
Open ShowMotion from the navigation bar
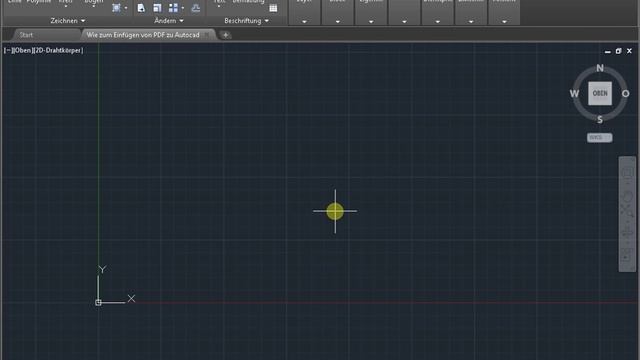tap(627, 256)
